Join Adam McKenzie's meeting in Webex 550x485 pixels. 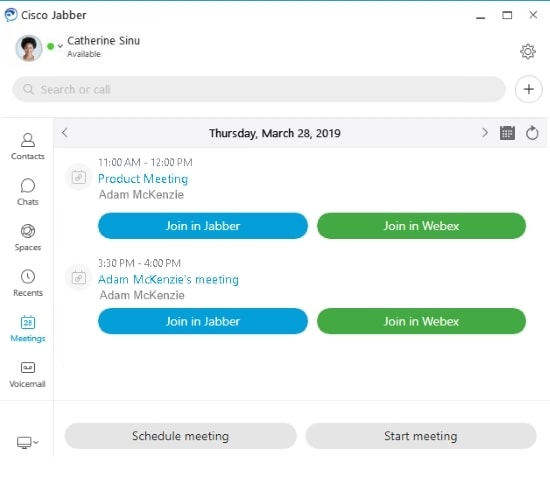pos(421,321)
